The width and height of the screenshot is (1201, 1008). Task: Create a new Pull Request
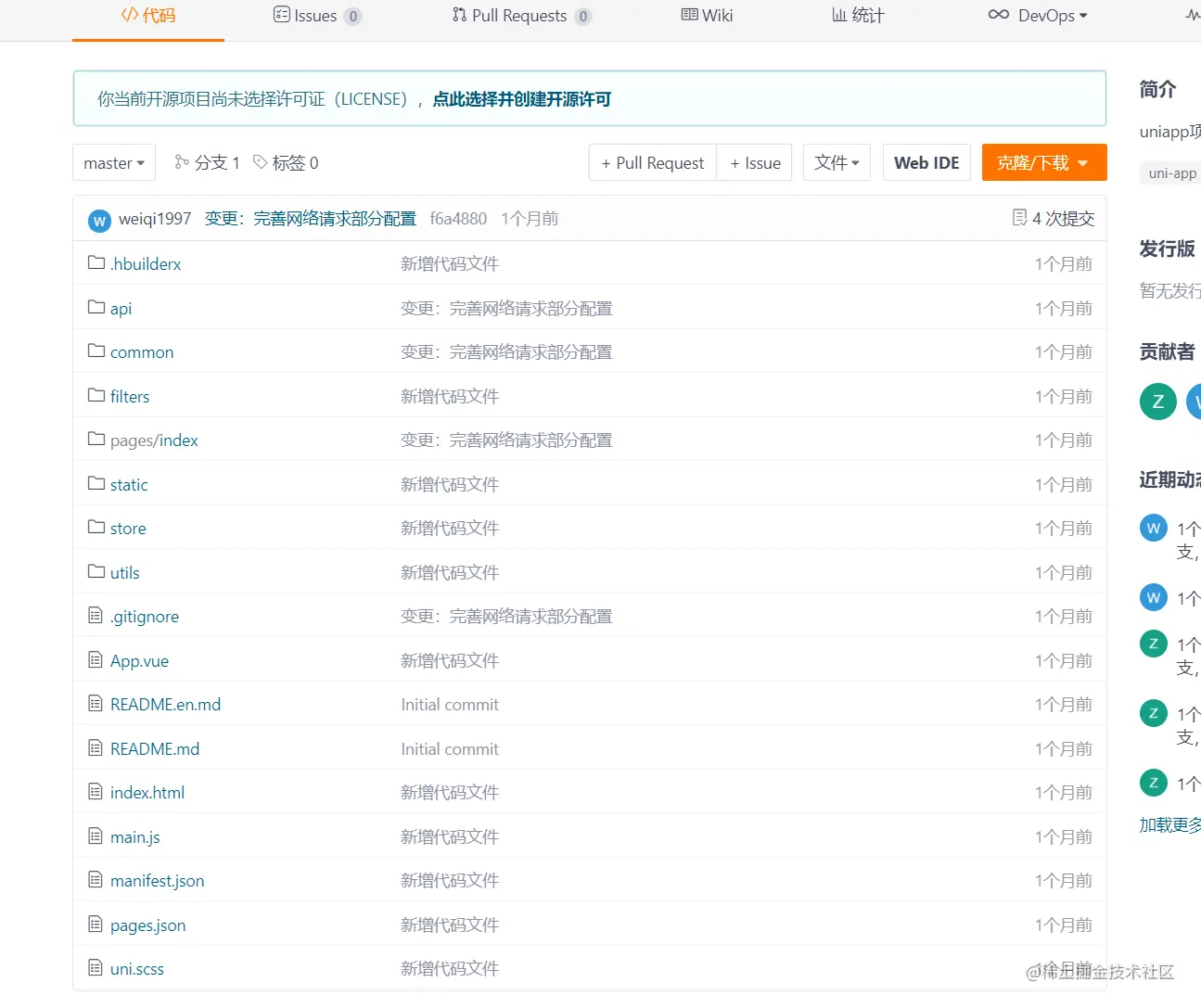click(x=653, y=163)
